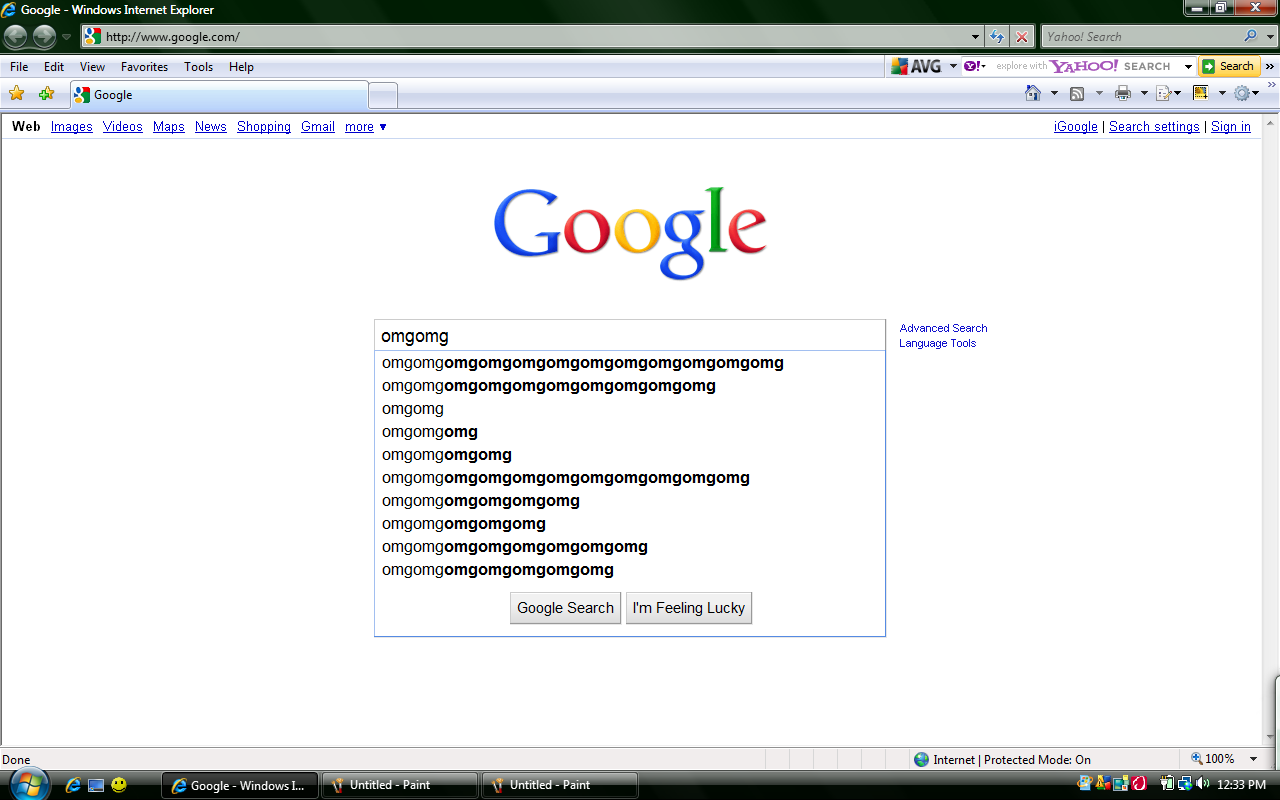Click the Add to Favorites icon

[44, 92]
